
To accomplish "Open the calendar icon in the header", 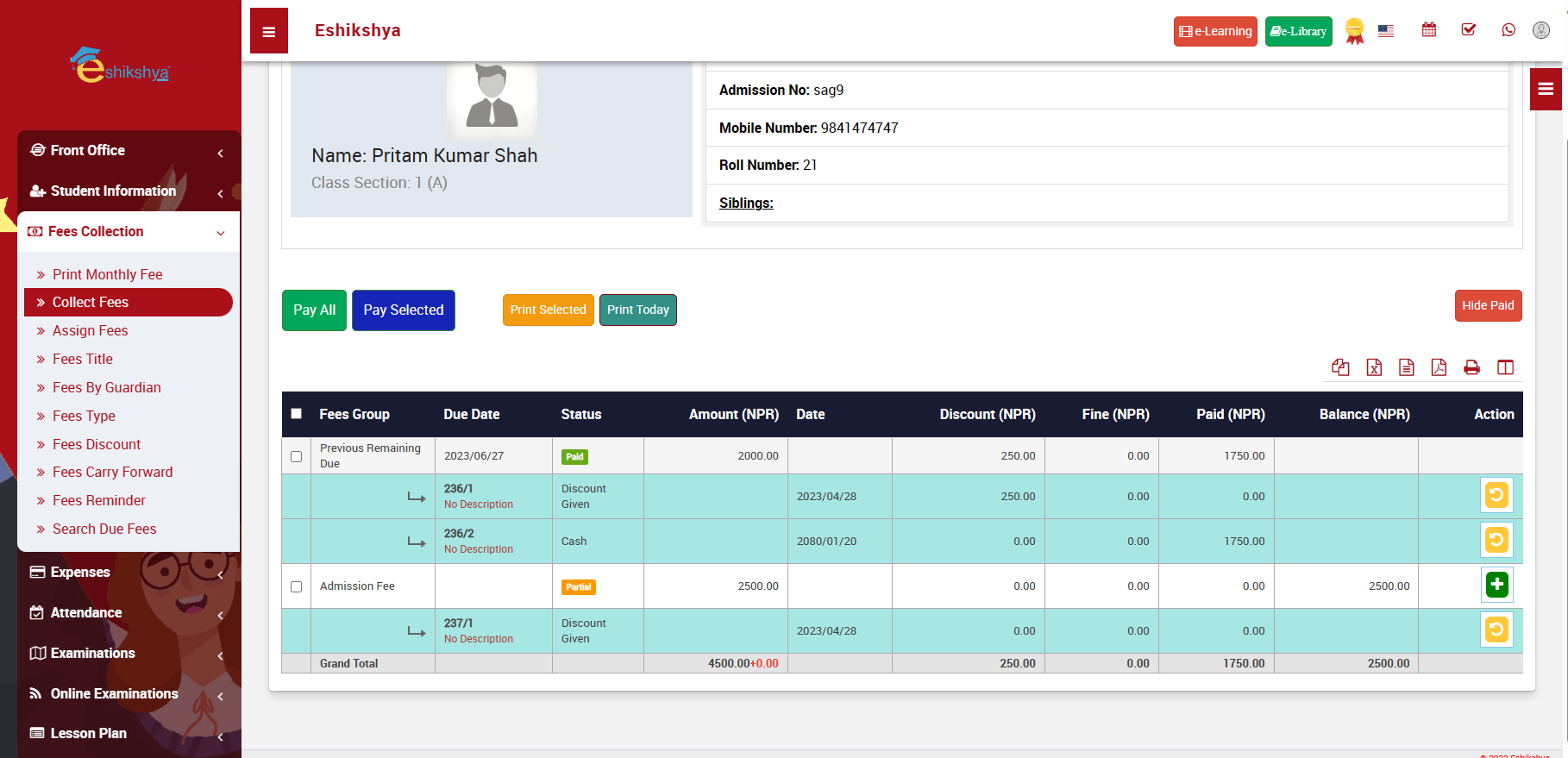I will point(1429,30).
